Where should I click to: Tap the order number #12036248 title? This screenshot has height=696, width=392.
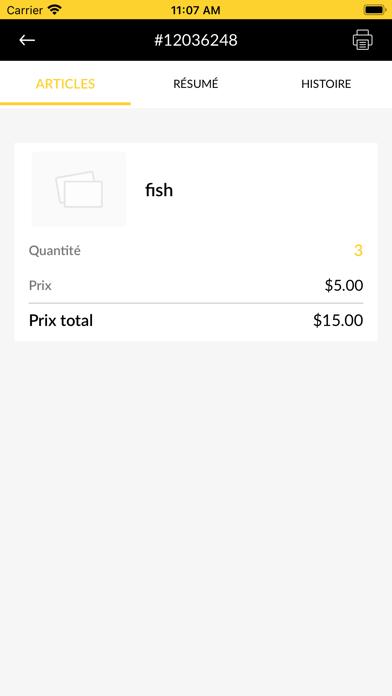tap(196, 40)
